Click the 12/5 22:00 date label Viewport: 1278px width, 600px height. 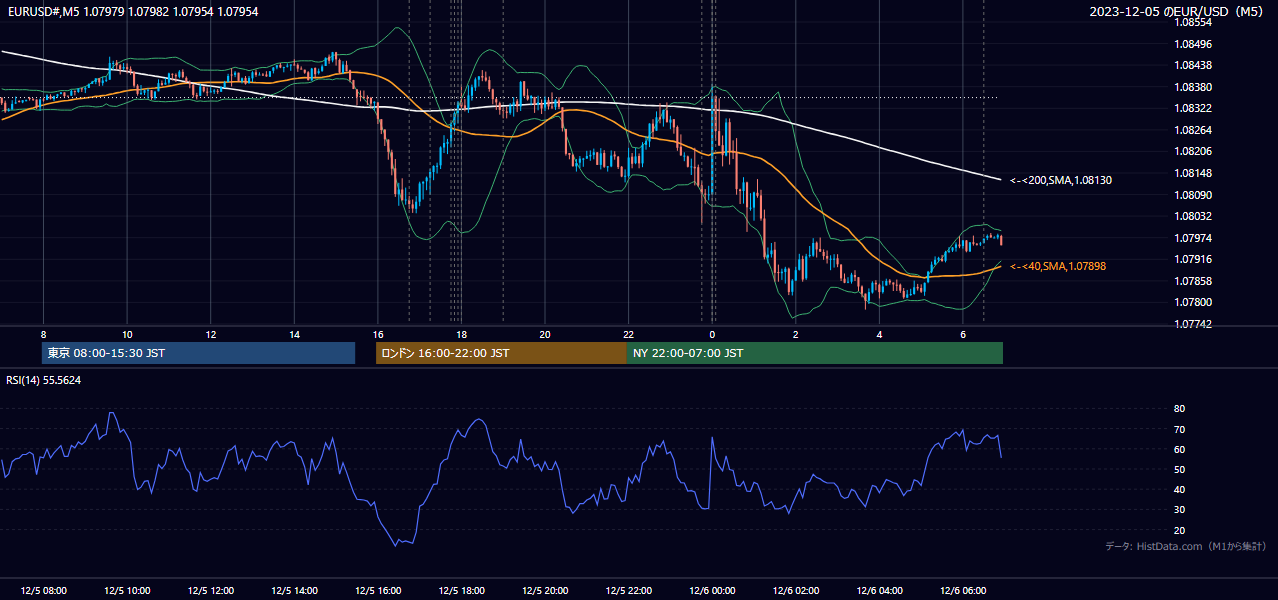628,591
